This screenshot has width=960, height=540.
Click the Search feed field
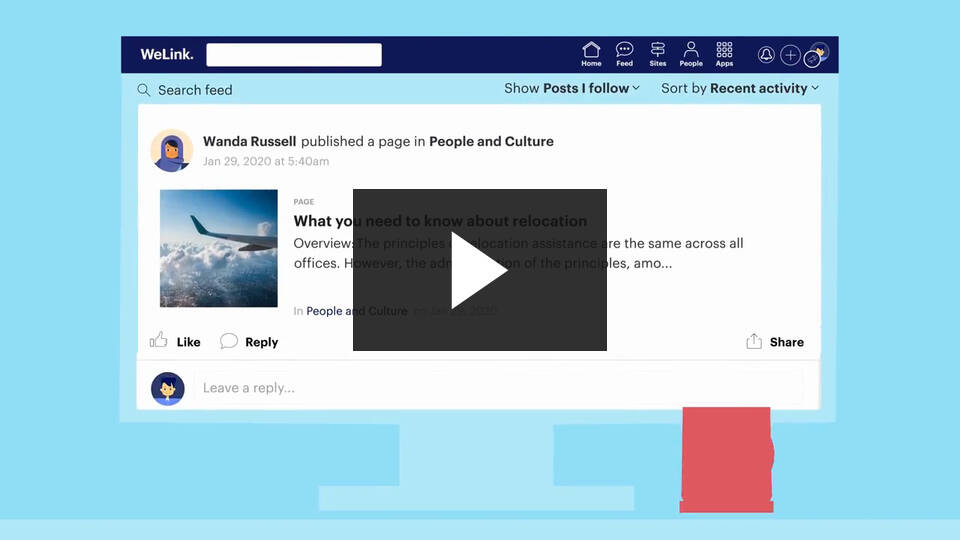pyautogui.click(x=195, y=90)
